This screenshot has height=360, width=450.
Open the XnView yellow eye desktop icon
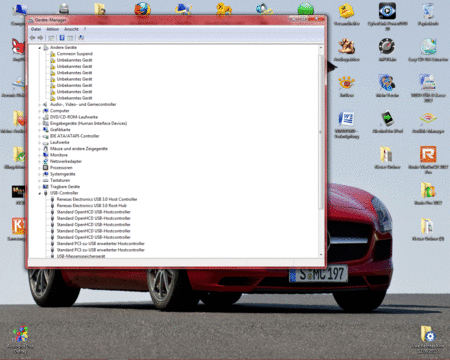coord(346,82)
